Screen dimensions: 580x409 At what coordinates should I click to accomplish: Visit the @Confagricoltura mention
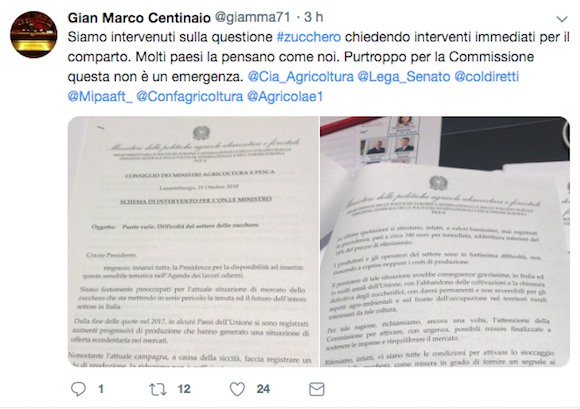pos(189,97)
